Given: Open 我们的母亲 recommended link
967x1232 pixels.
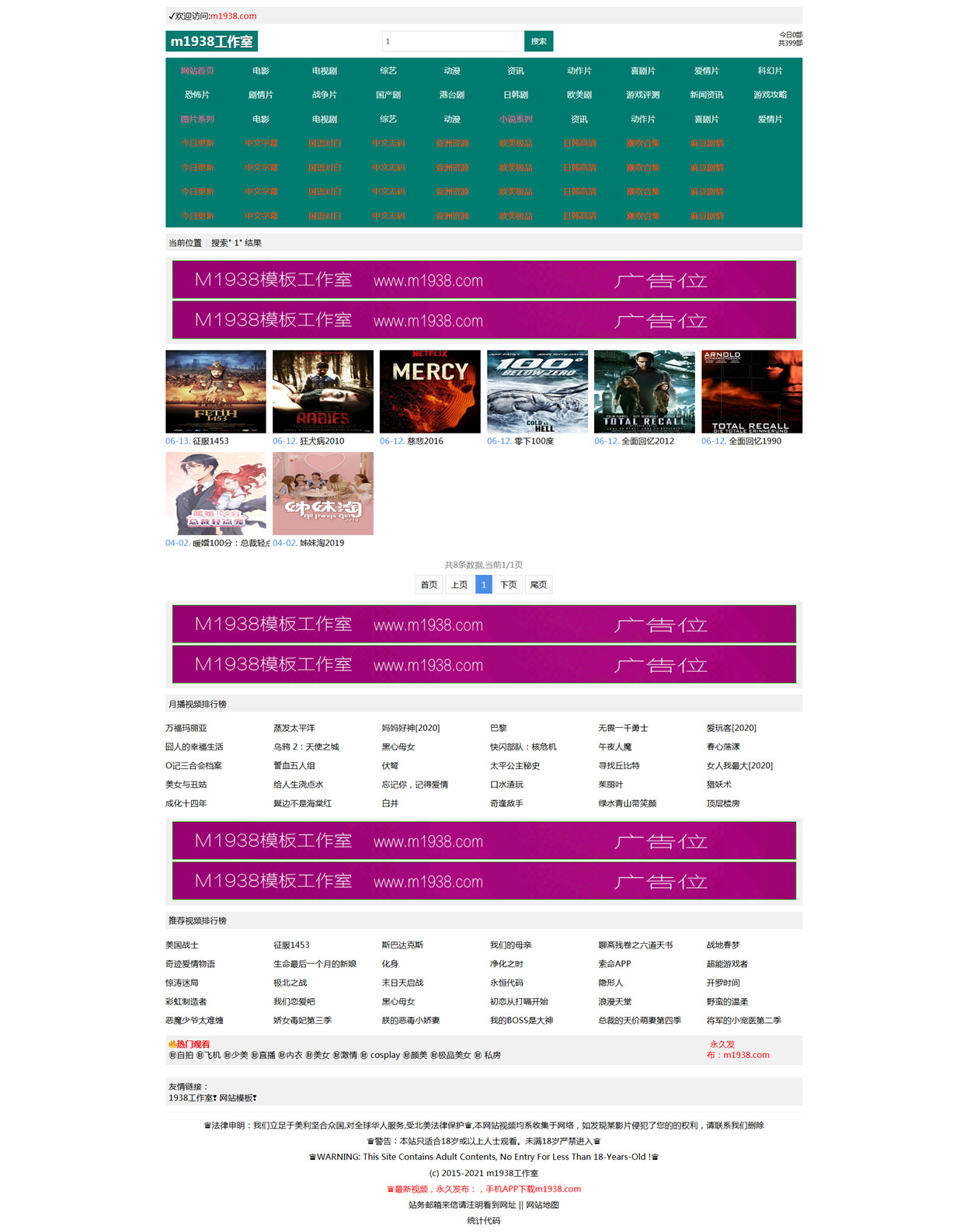Looking at the screenshot, I should click(x=511, y=945).
